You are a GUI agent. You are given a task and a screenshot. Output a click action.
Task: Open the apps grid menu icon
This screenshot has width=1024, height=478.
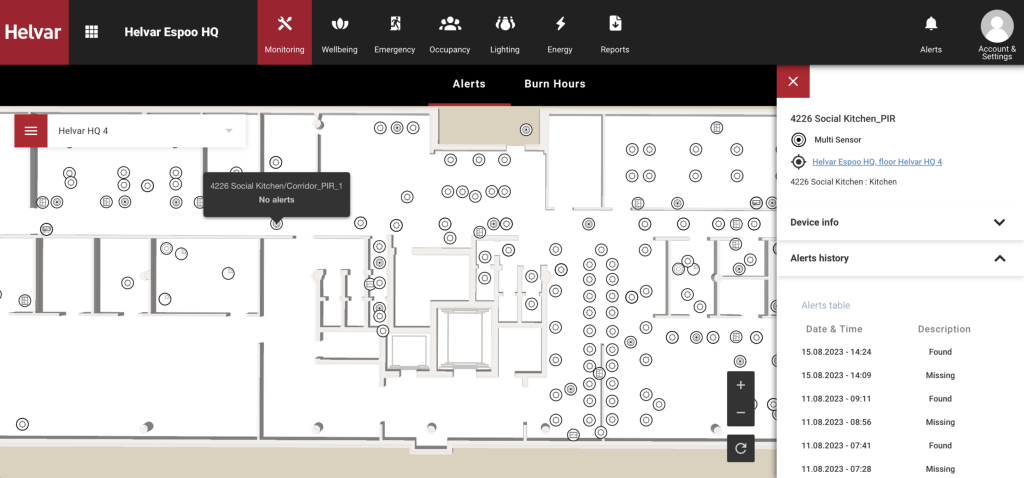91,32
